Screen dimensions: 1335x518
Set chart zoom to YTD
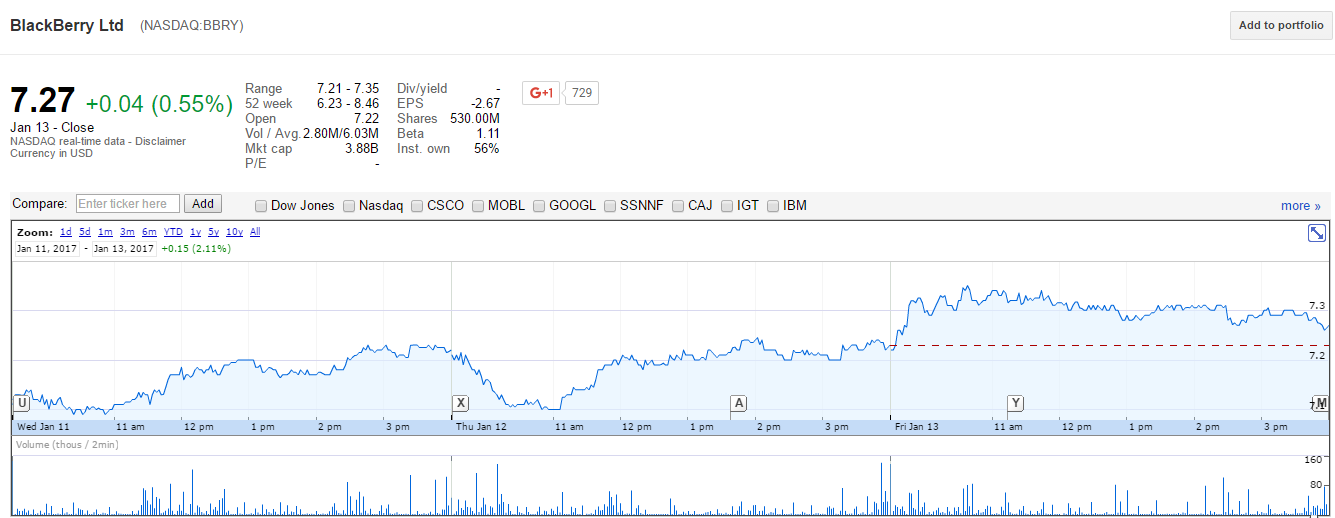coord(173,232)
